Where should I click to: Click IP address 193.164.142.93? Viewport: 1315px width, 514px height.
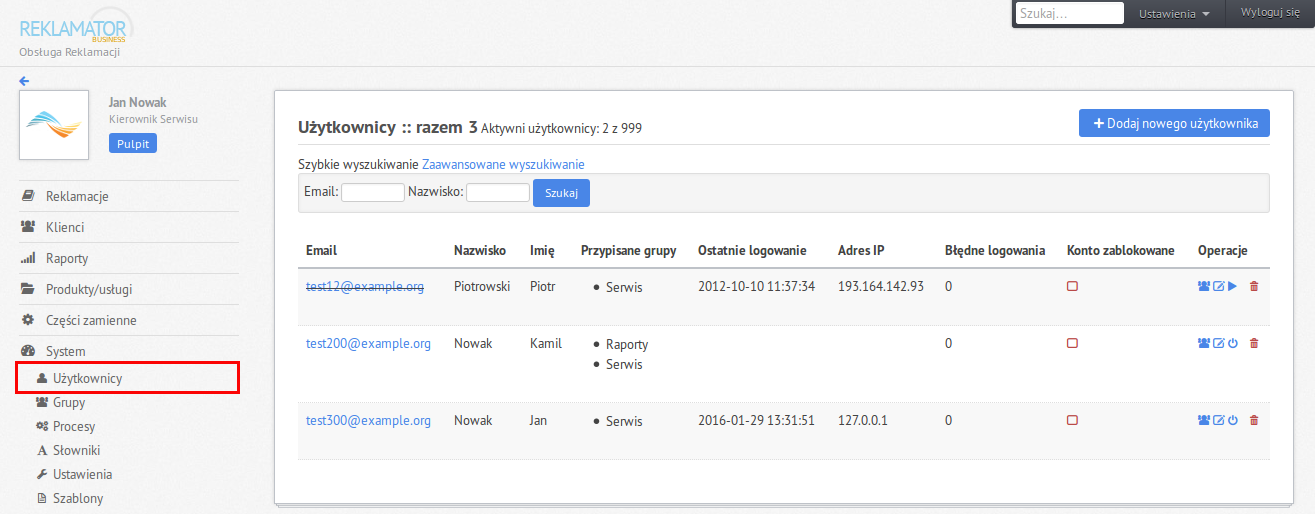881,286
